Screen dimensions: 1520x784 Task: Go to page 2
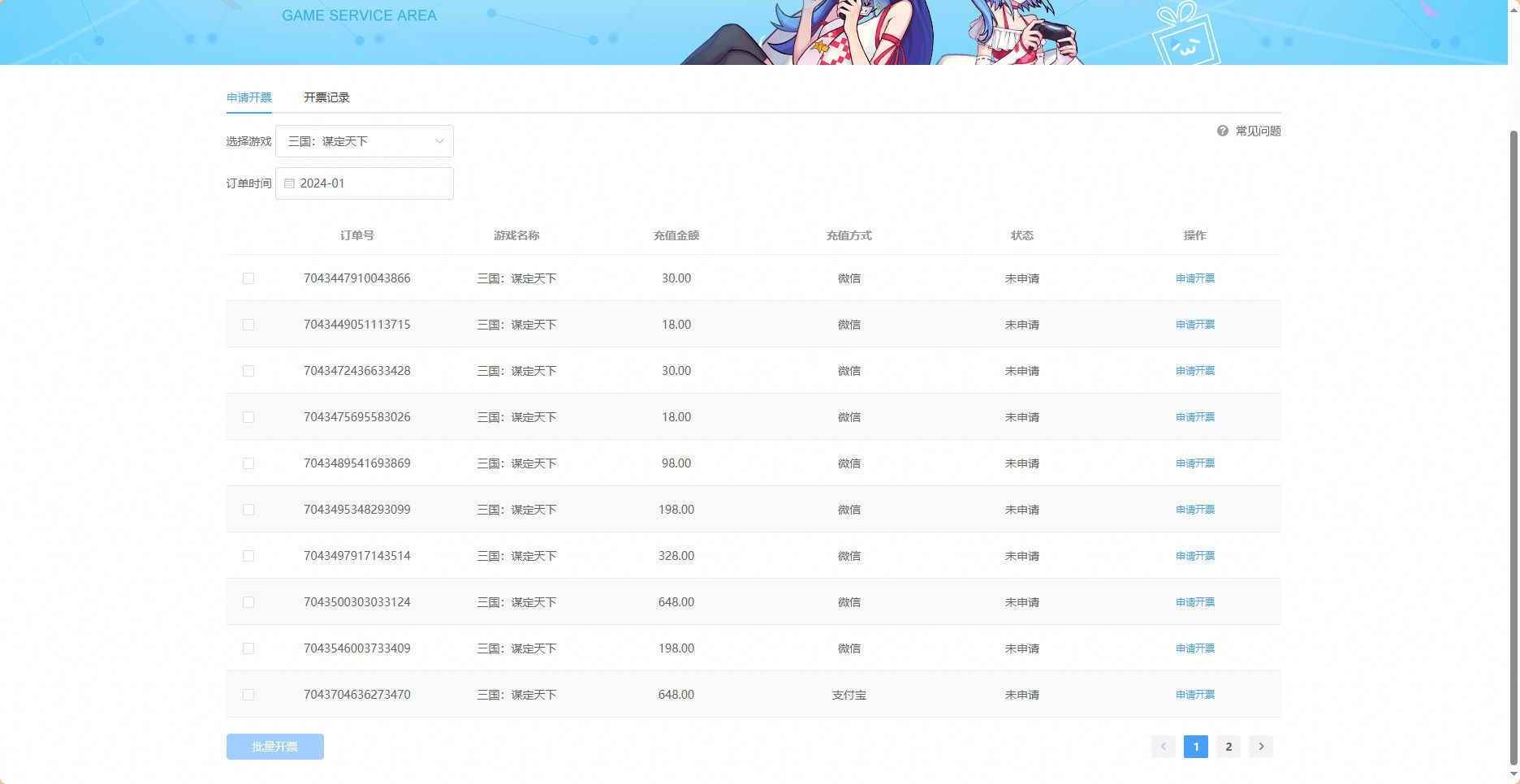tap(1229, 747)
